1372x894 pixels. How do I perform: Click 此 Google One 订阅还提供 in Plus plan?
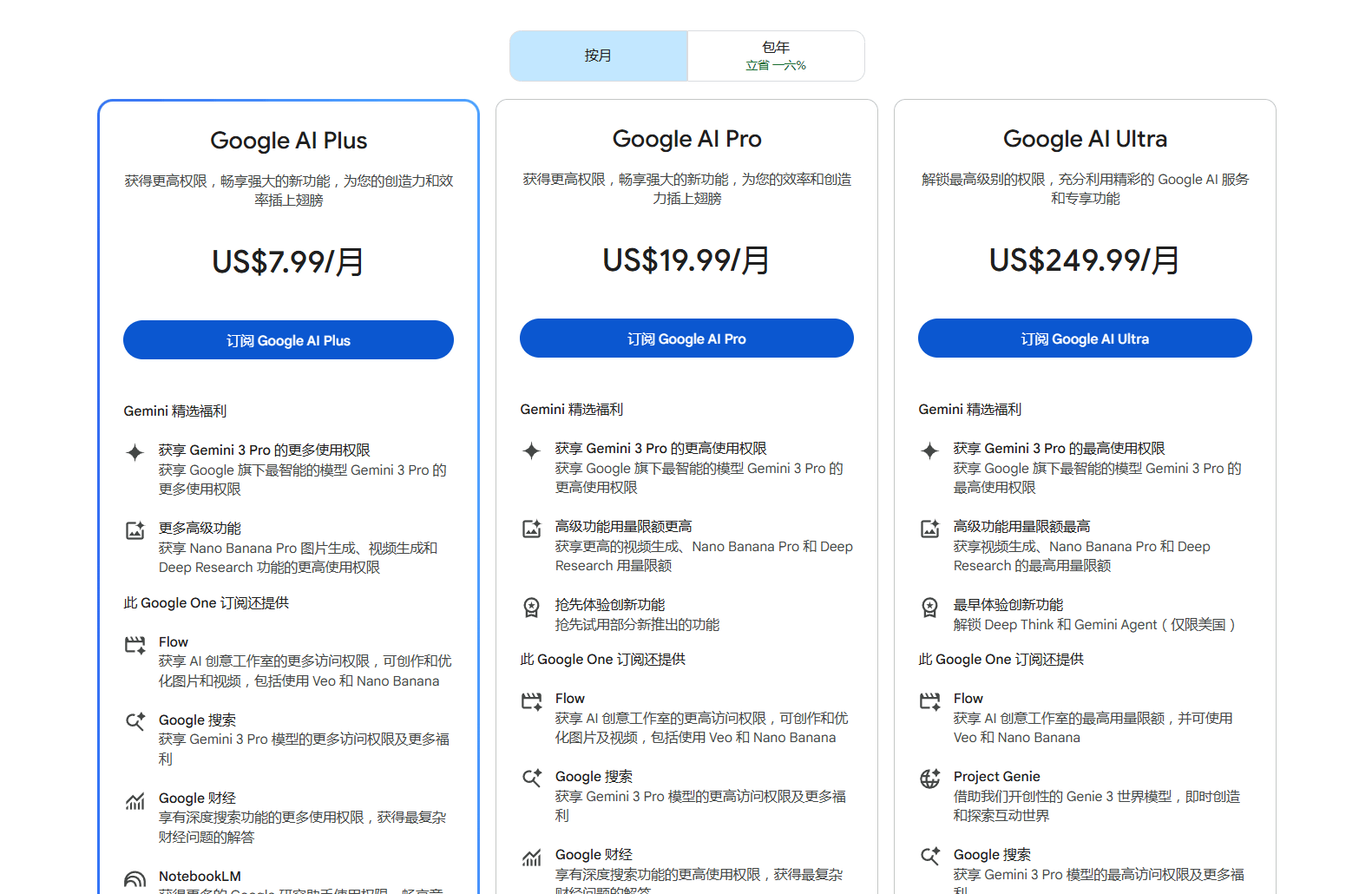tap(207, 602)
